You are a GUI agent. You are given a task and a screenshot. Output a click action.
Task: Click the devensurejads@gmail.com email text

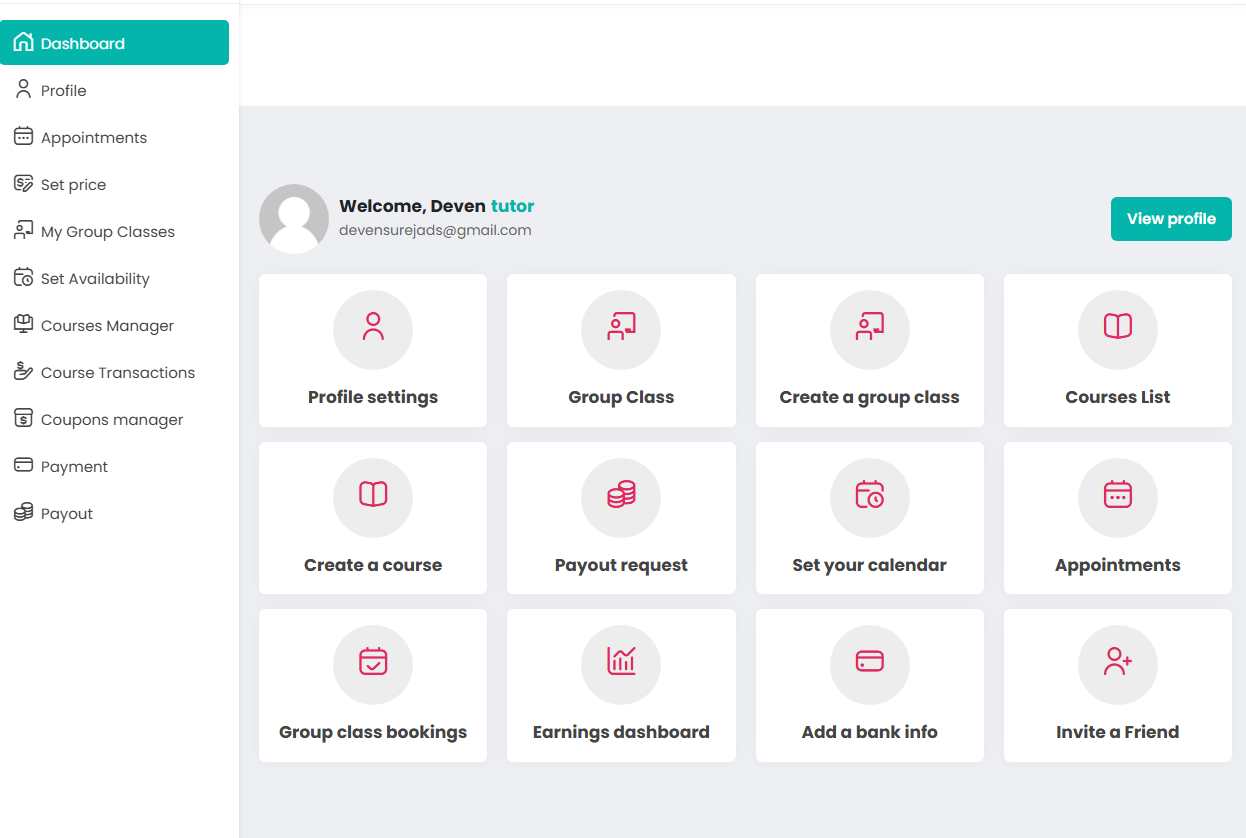pos(435,230)
